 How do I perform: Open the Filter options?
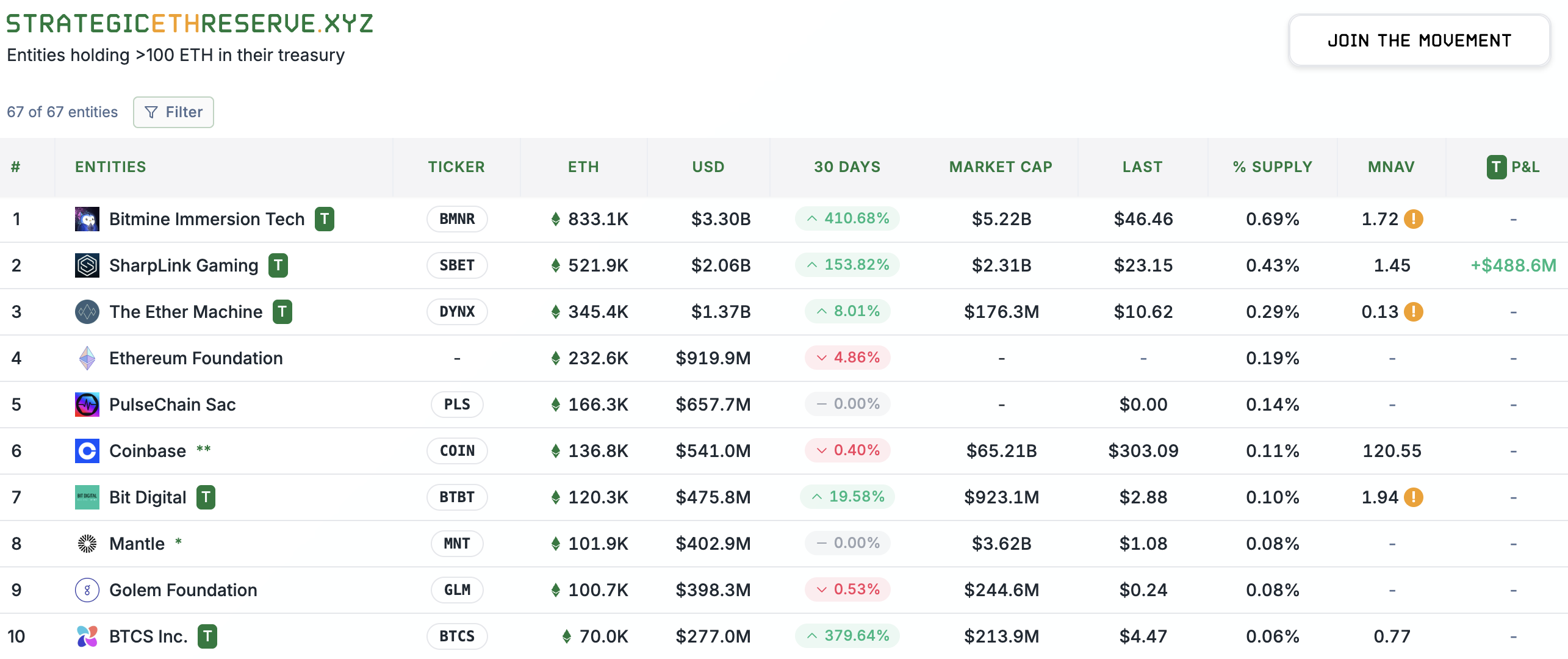tap(173, 112)
